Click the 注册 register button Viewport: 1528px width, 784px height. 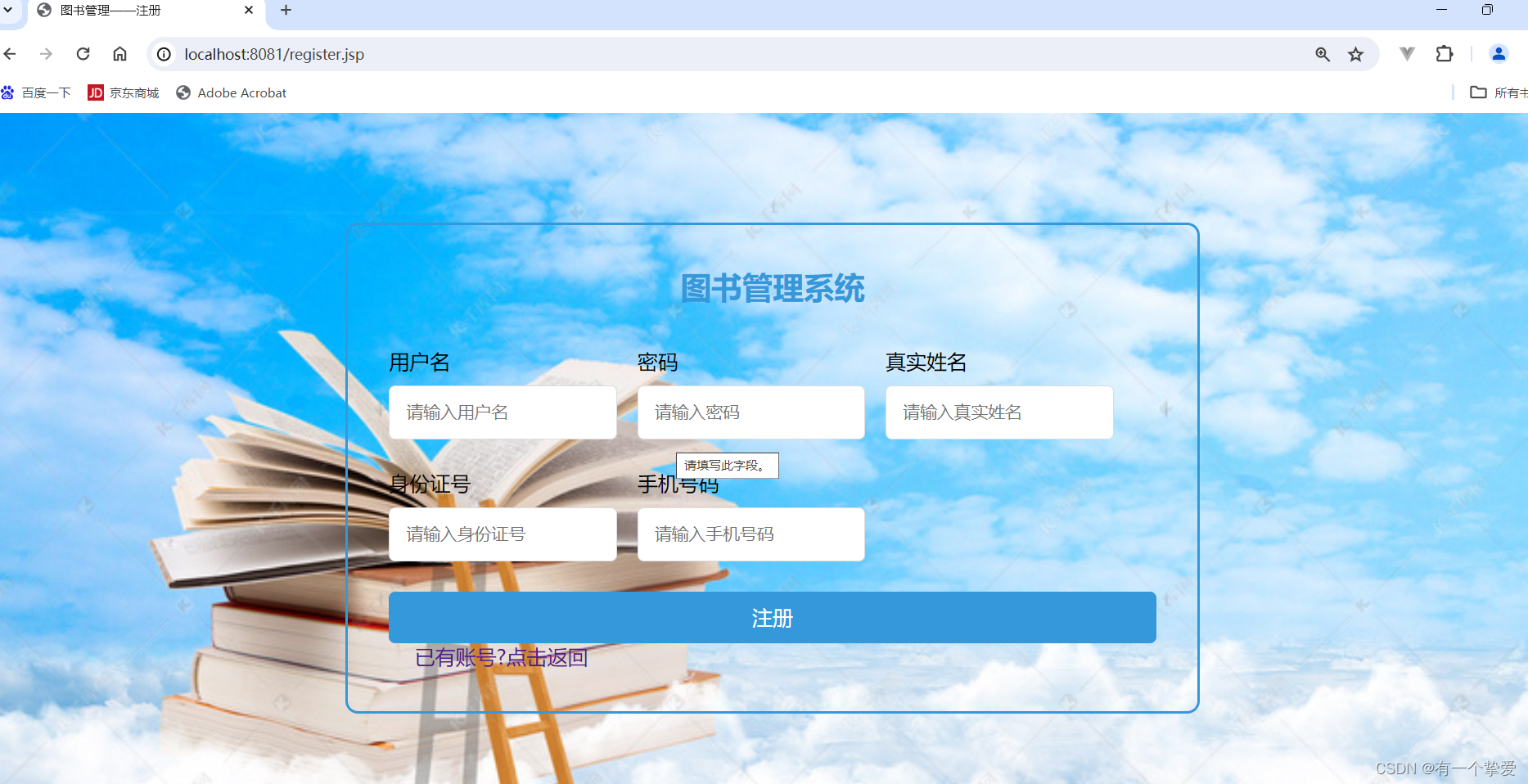(x=772, y=618)
